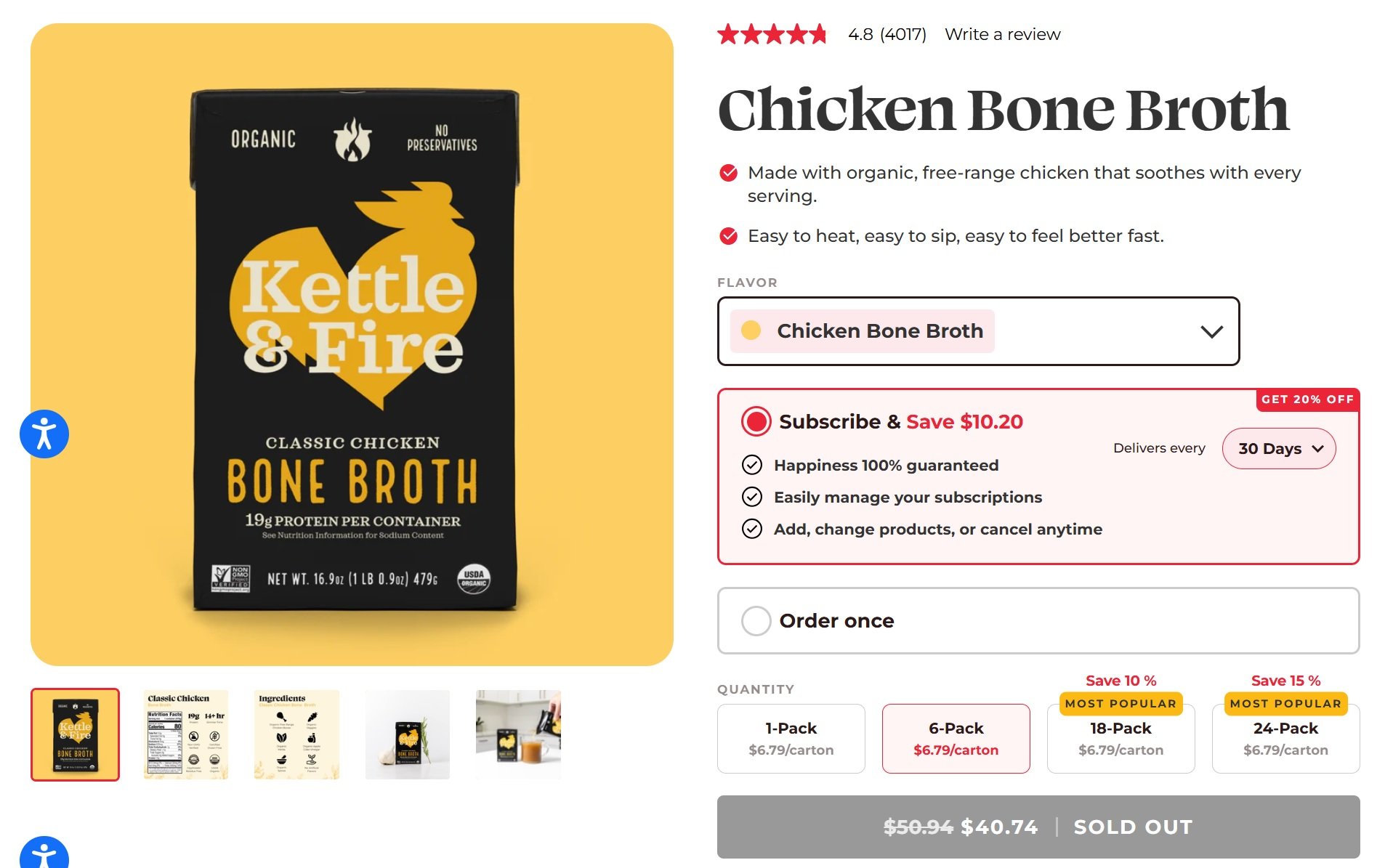Choose the 1-Pack quantity option
1393x868 pixels.
[x=791, y=738]
